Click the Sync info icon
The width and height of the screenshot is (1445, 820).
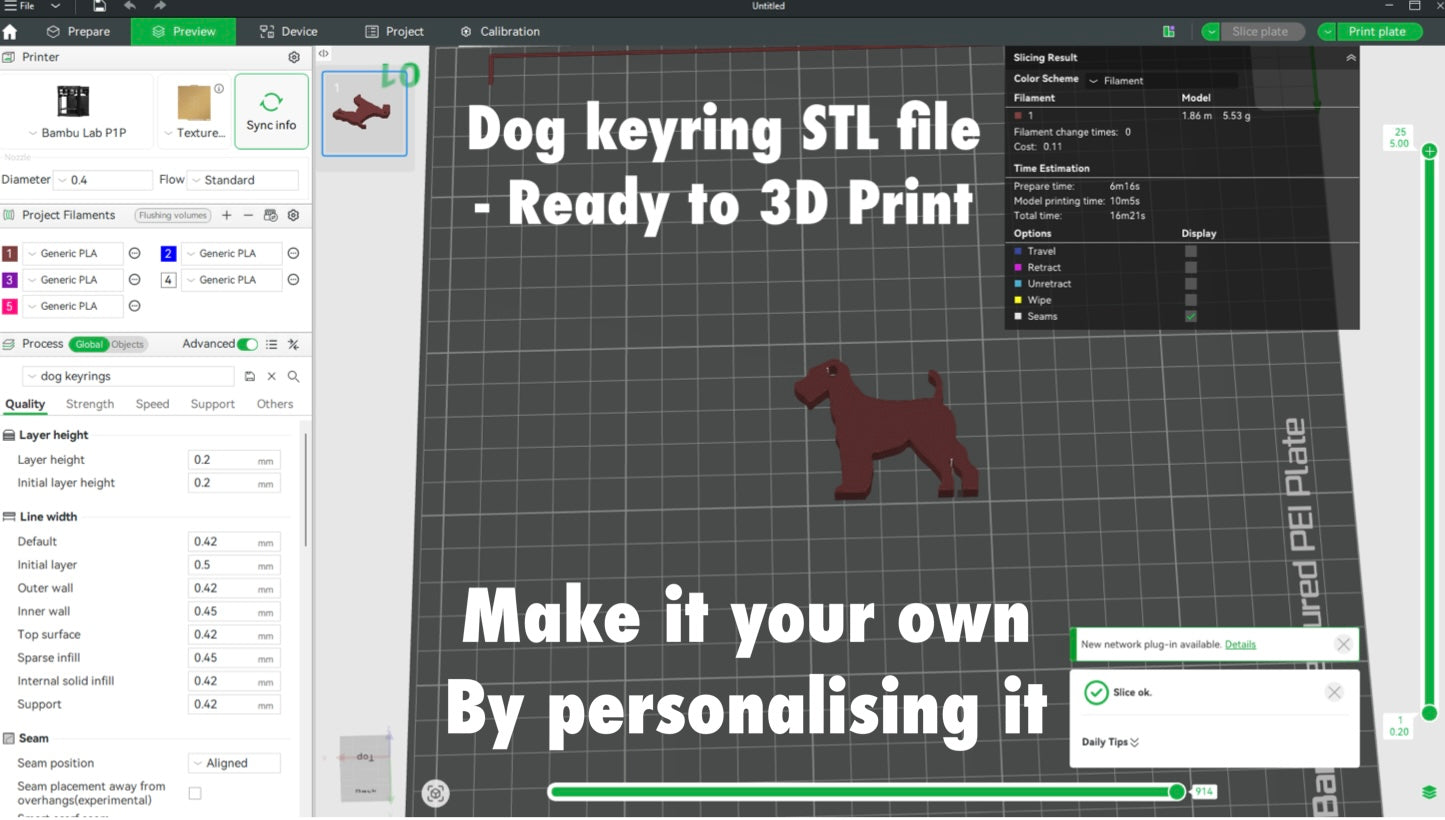pos(271,111)
